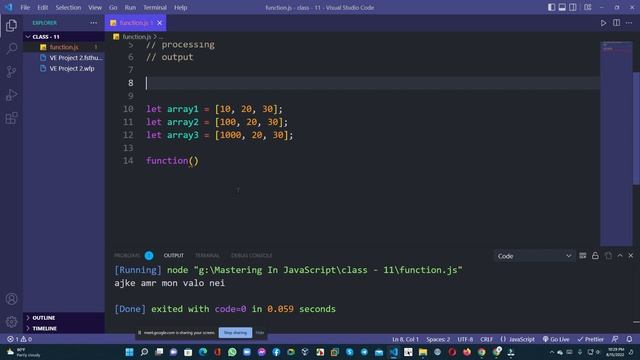
Task: Hide the screen sharing notification bar
Action: (x=260, y=333)
